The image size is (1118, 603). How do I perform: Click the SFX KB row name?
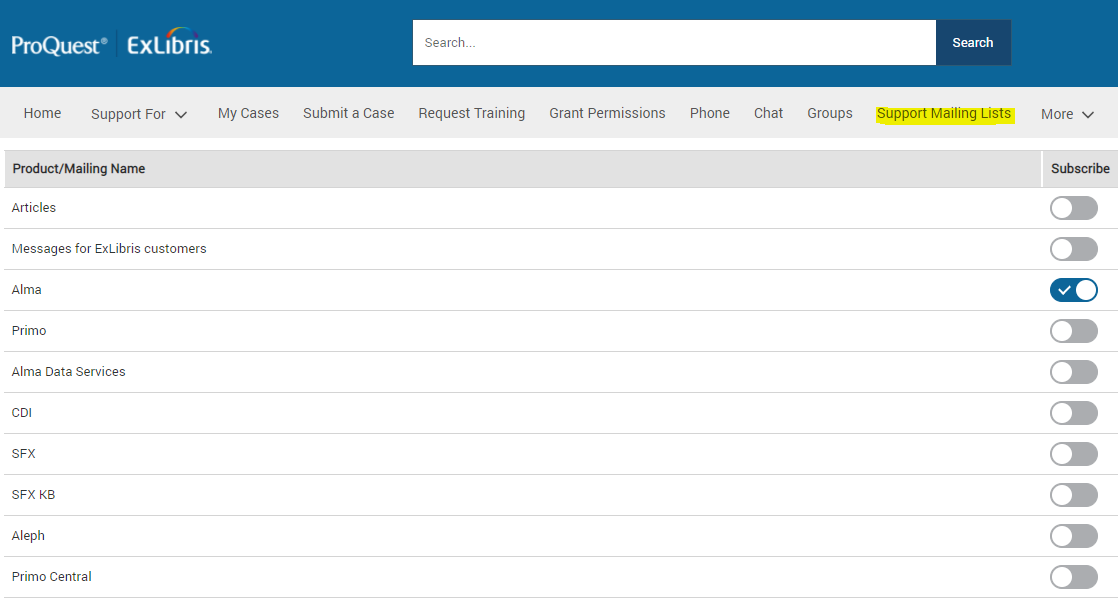(33, 495)
